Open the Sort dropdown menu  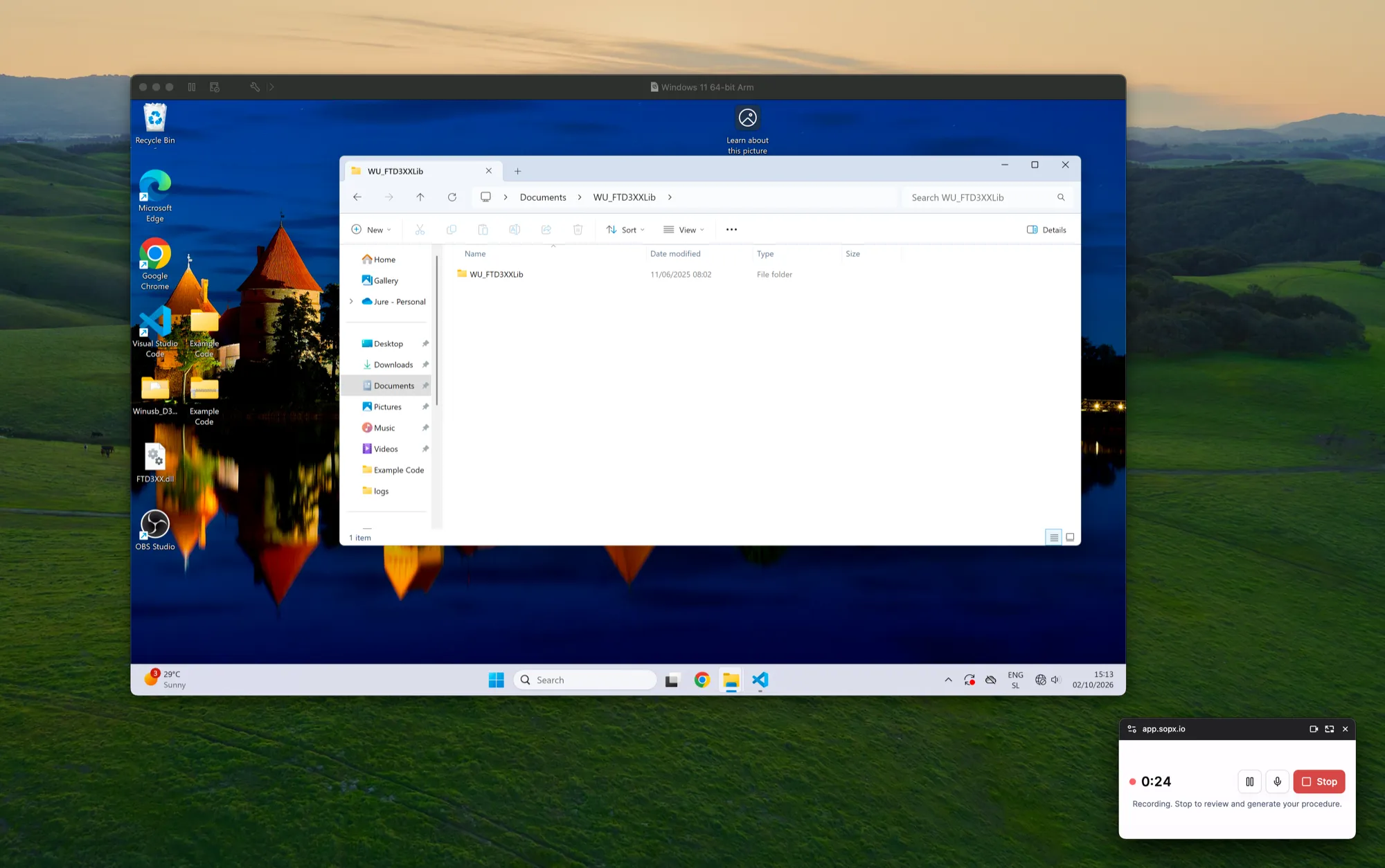(x=625, y=230)
